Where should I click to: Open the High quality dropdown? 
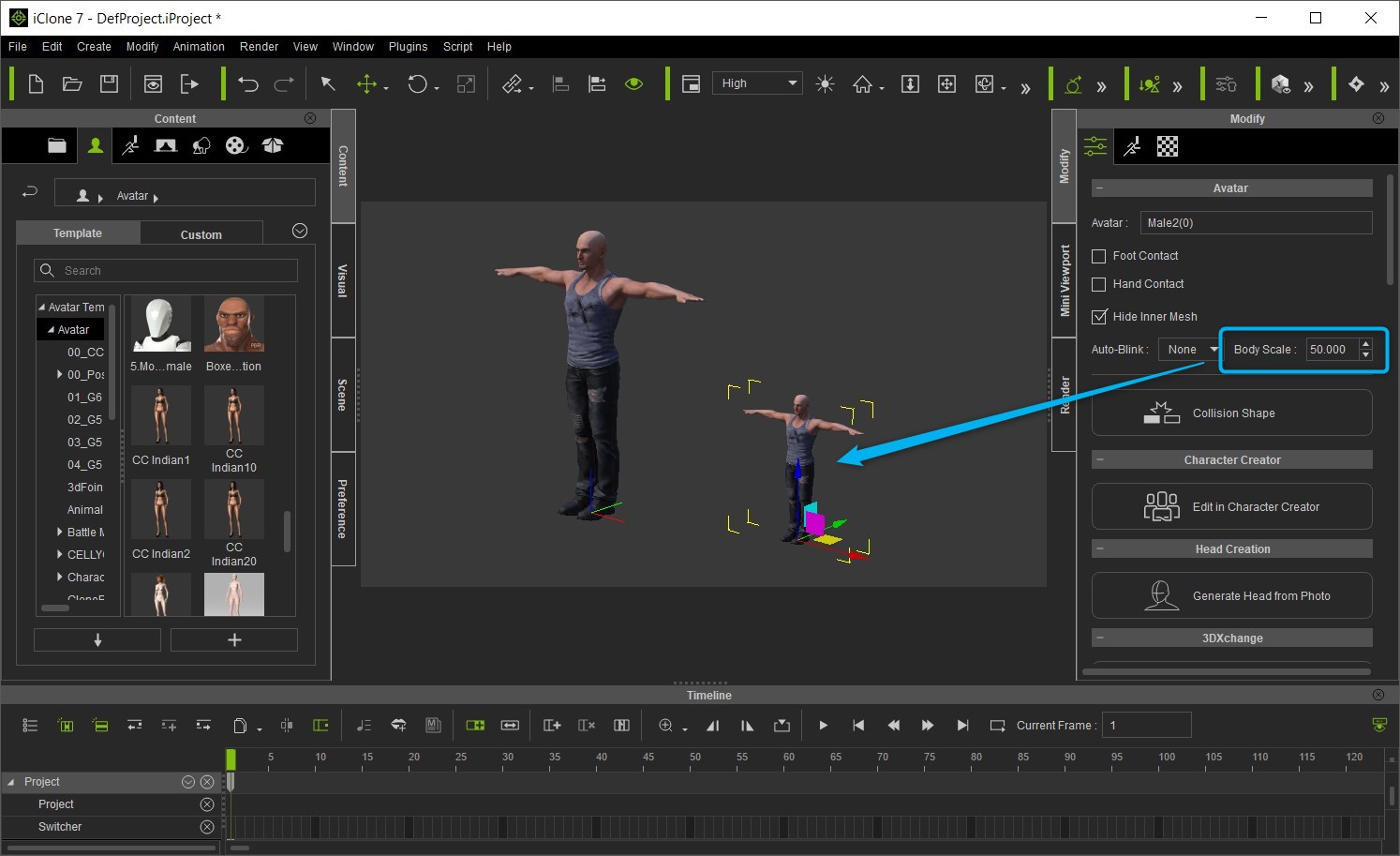(x=757, y=83)
